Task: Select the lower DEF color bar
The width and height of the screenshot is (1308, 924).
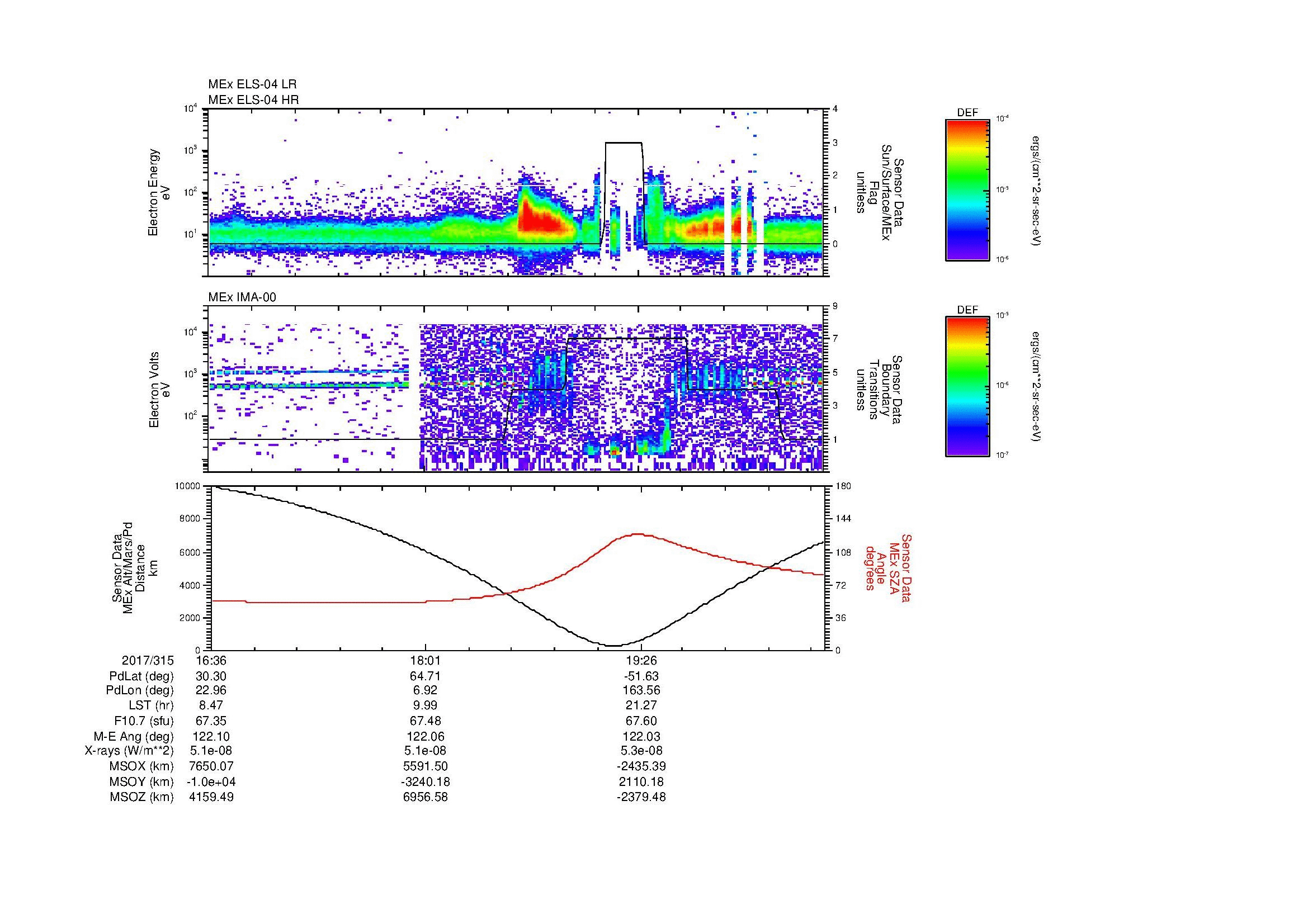Action: tap(967, 387)
